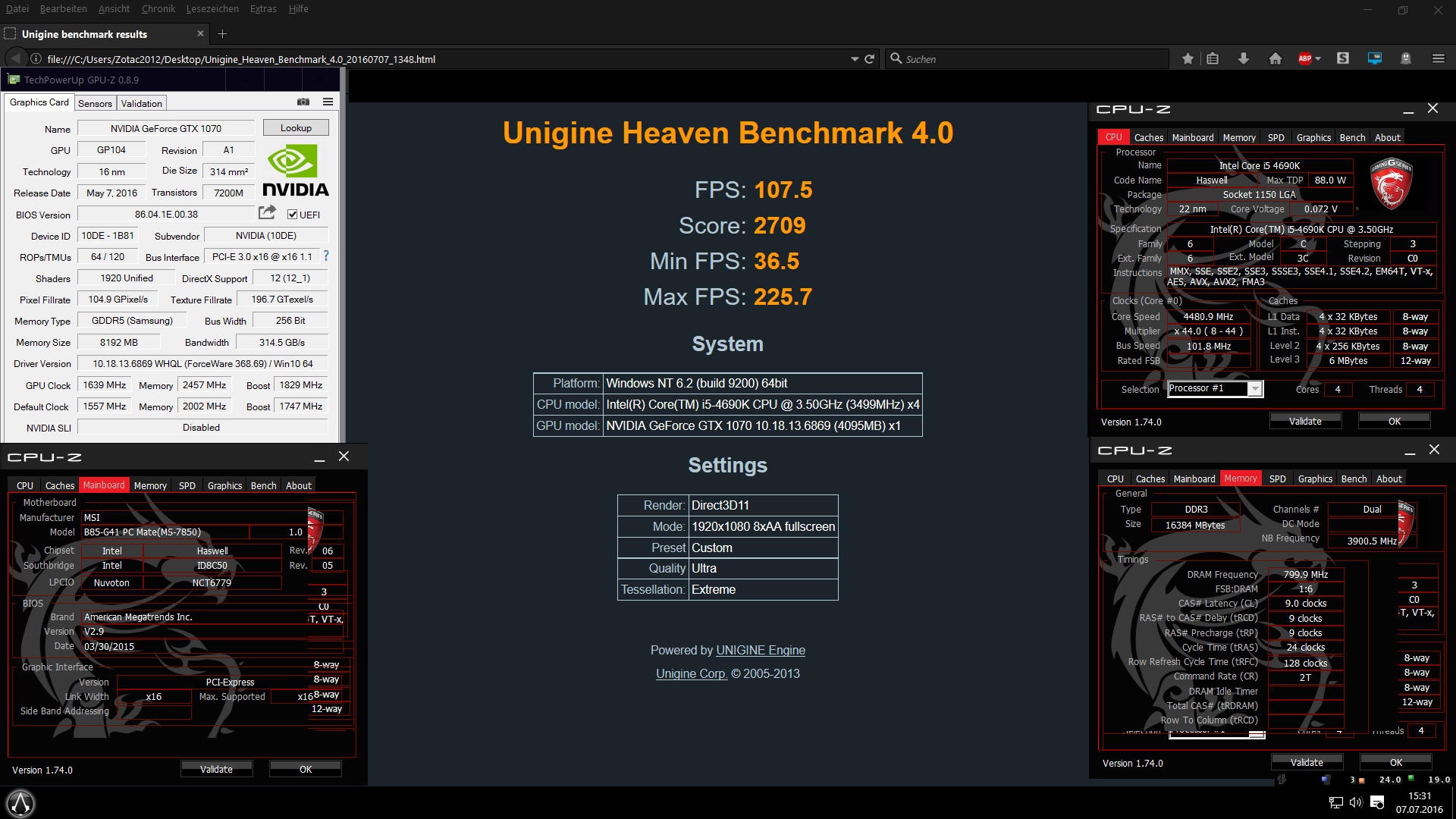Open the downloads arrow icon
The image size is (1456, 819).
pos(1244,59)
